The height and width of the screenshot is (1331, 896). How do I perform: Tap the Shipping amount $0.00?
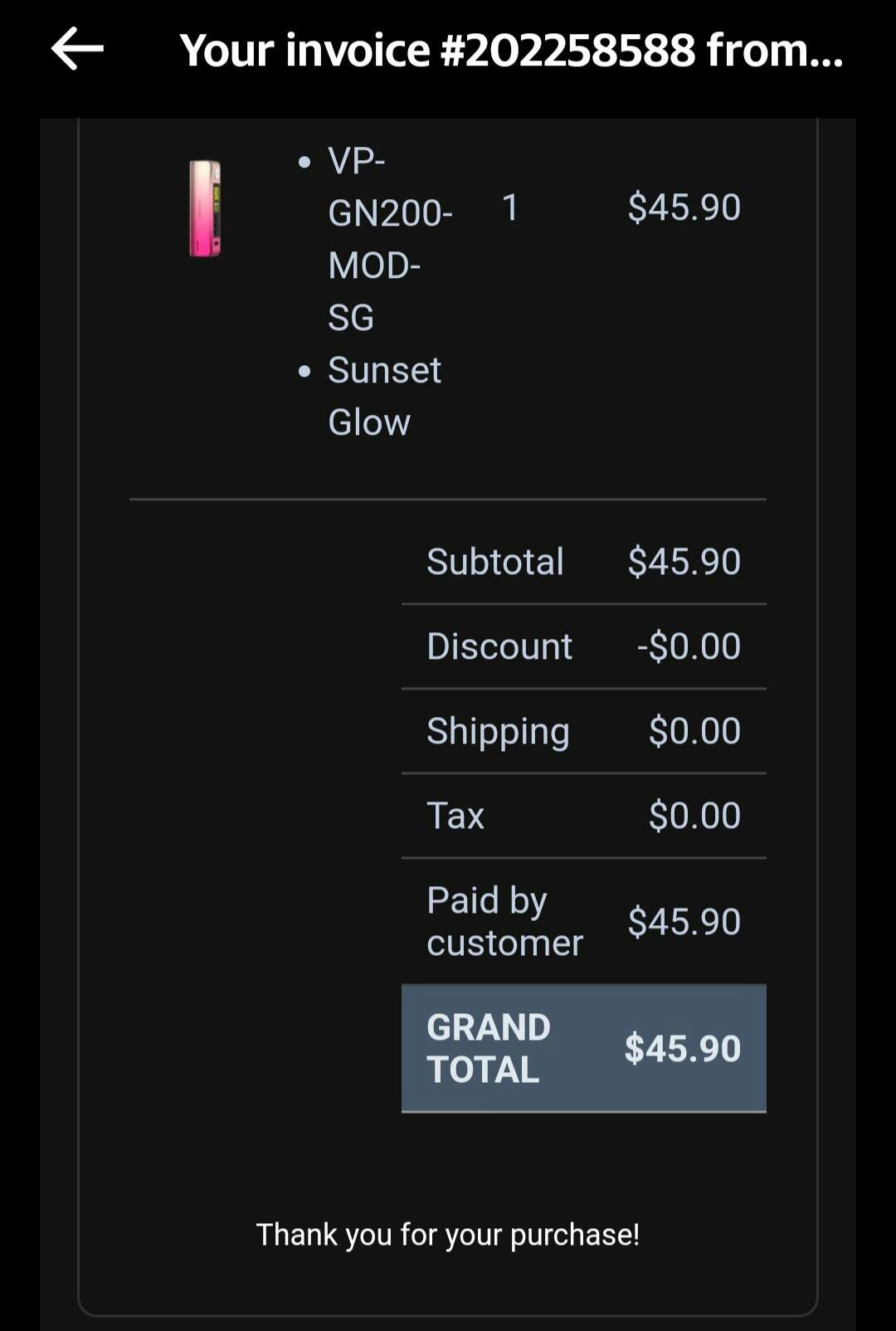[x=694, y=731]
